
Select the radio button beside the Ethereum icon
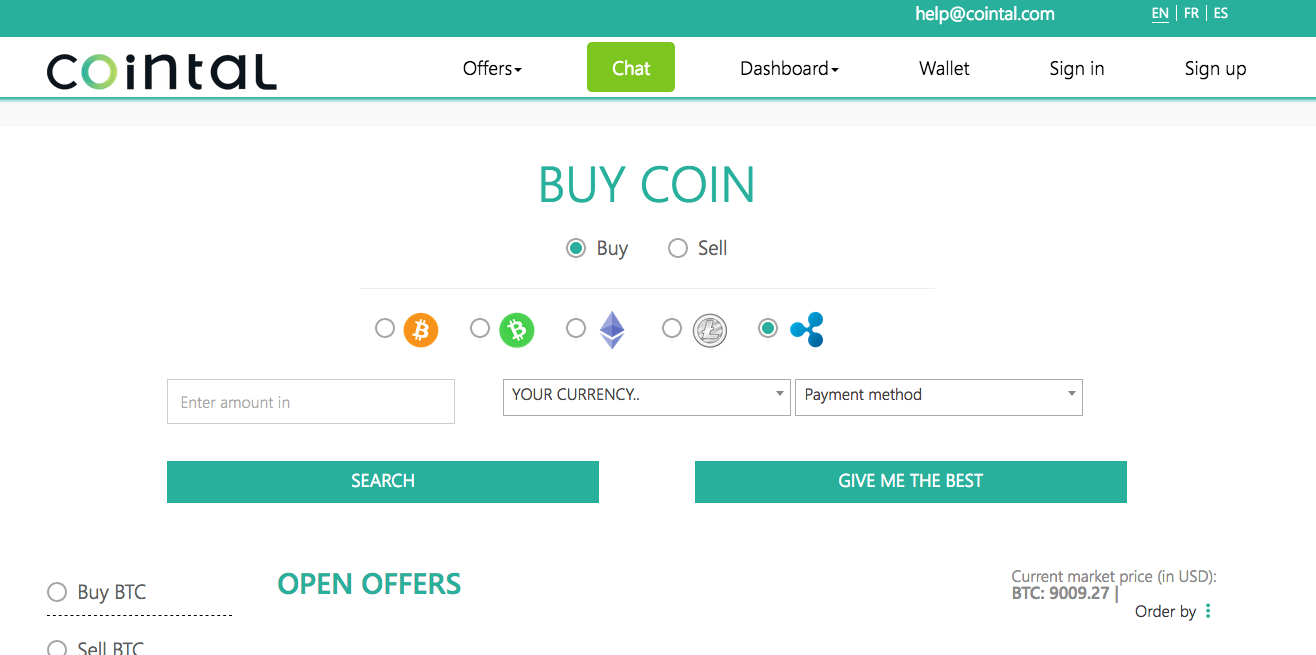click(576, 328)
